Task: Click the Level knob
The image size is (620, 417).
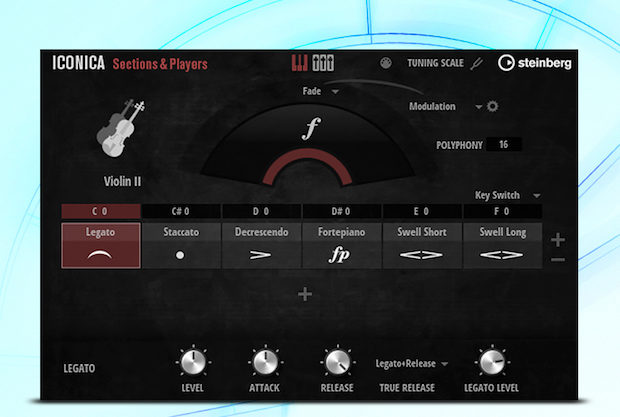Action: (x=193, y=362)
